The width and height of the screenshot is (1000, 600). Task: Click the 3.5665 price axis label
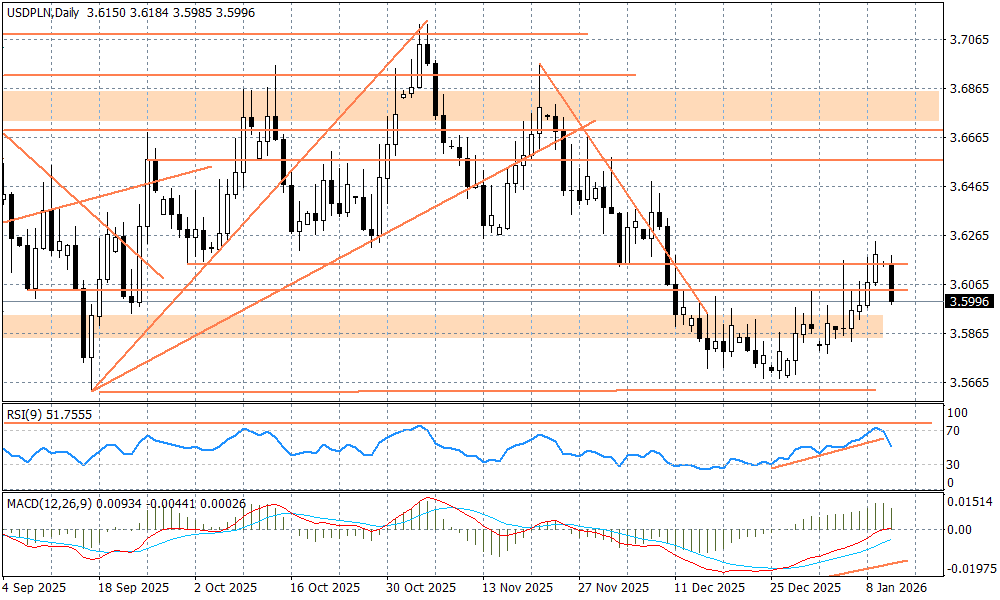969,383
